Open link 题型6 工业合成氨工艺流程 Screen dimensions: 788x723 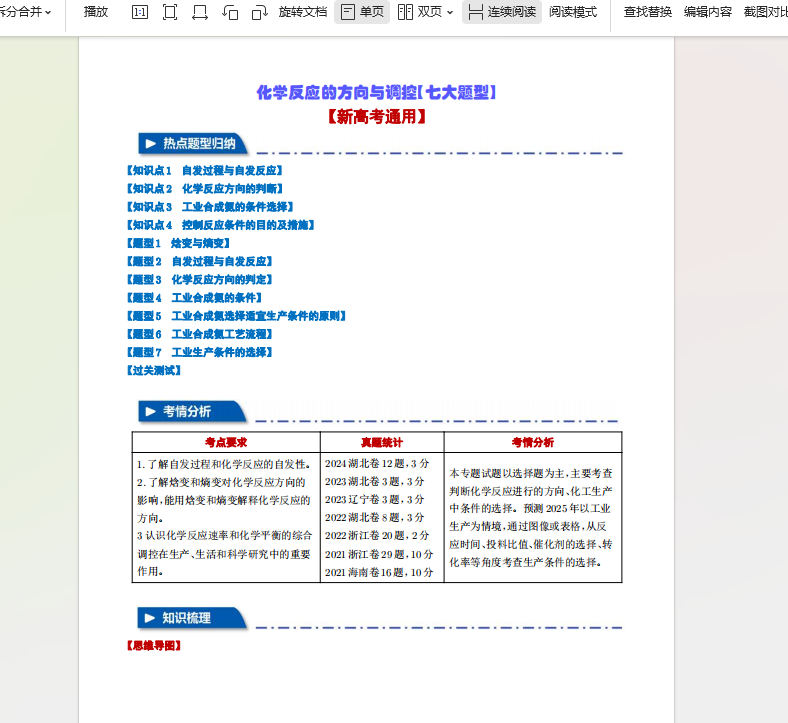point(200,334)
